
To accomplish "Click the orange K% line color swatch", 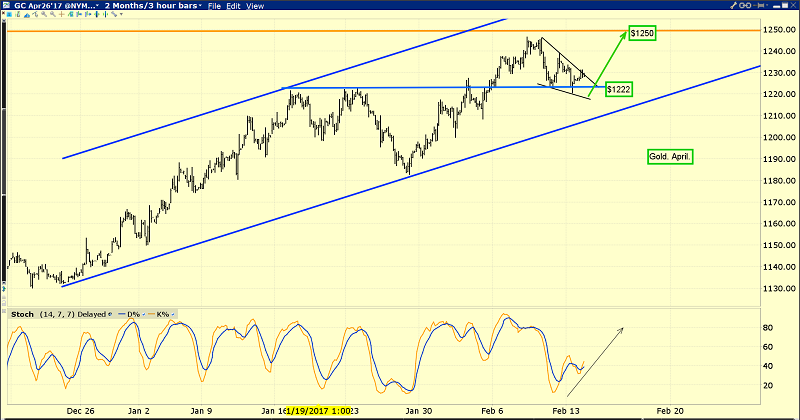I will pos(152,314).
